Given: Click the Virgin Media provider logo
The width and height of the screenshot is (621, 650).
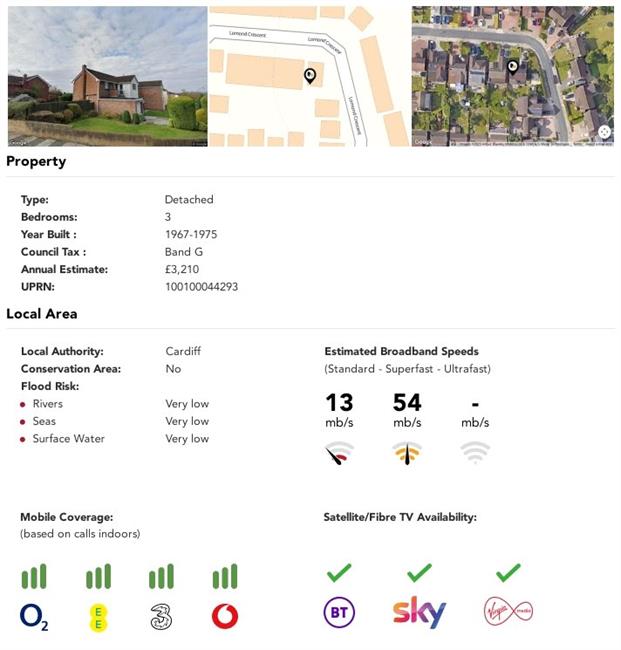Looking at the screenshot, I should click(508, 611).
